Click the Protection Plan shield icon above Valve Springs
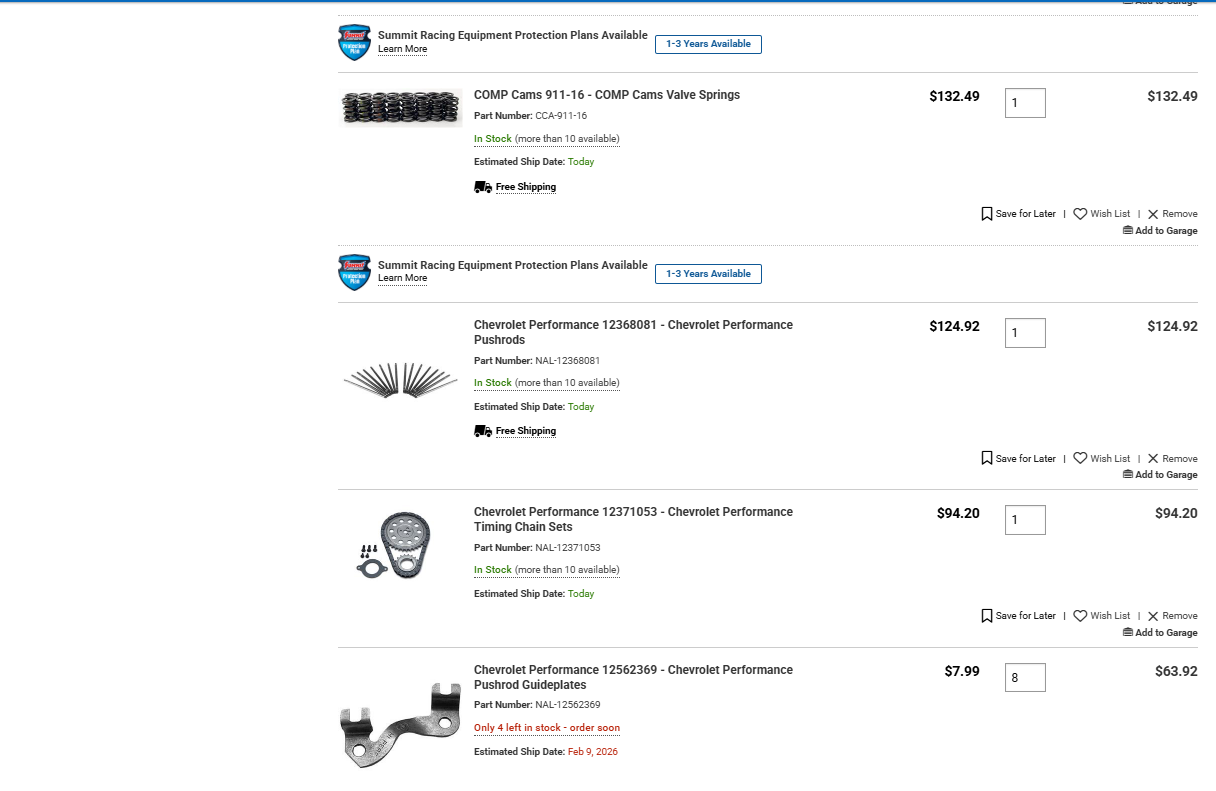 click(x=354, y=43)
